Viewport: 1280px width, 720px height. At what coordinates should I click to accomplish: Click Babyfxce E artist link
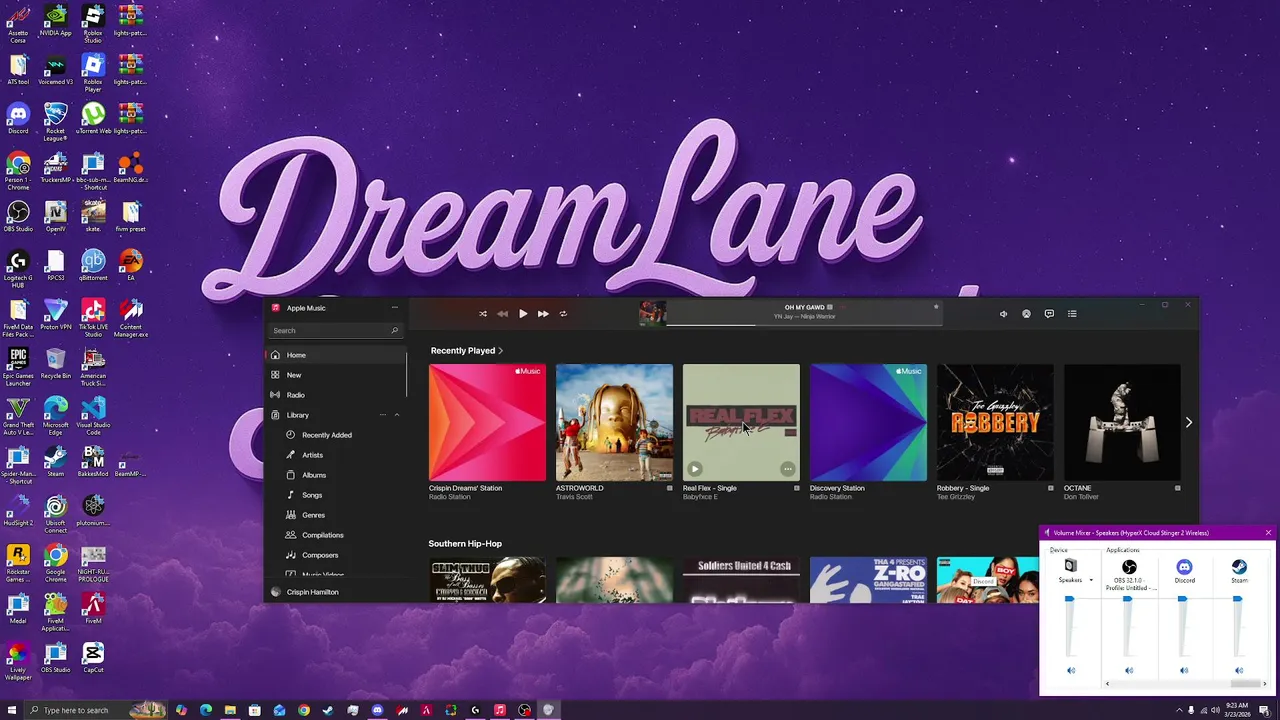[700, 497]
